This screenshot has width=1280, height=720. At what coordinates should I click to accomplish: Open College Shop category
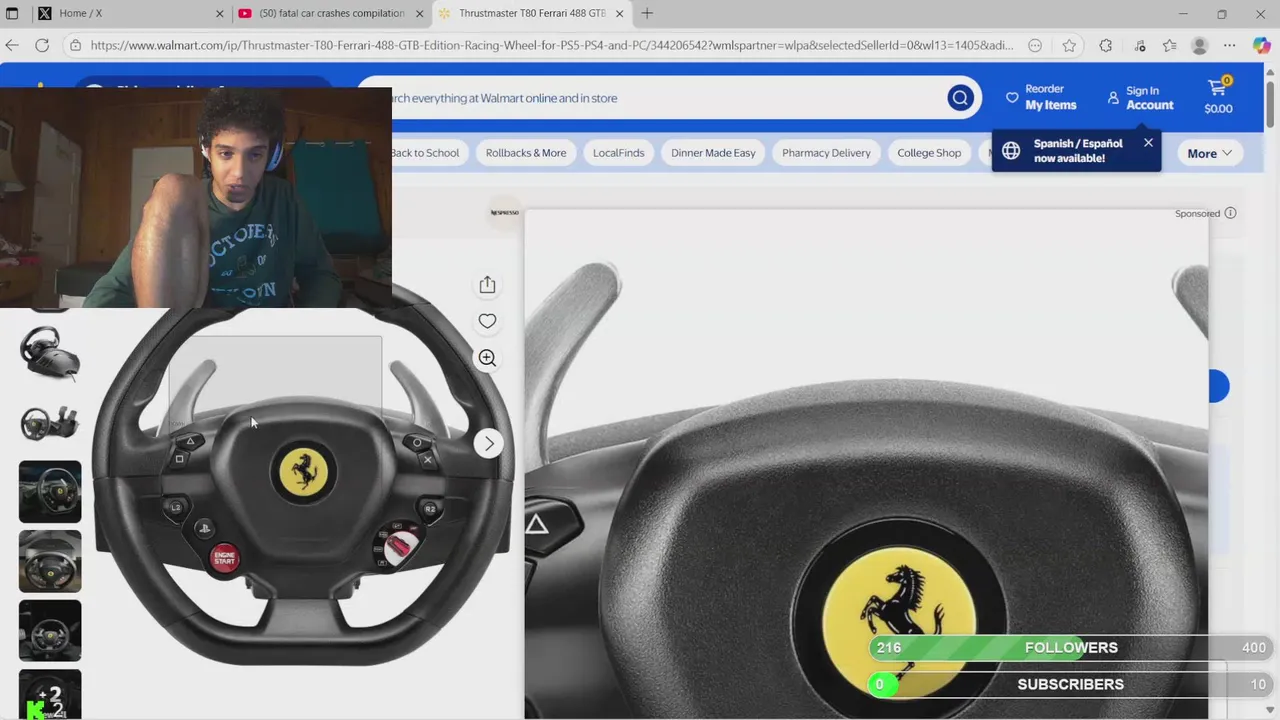929,153
